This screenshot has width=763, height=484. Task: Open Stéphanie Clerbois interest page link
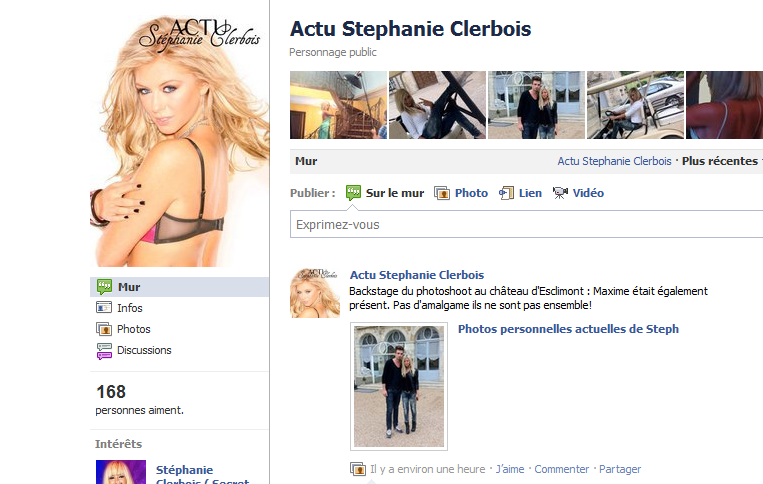pos(202,476)
